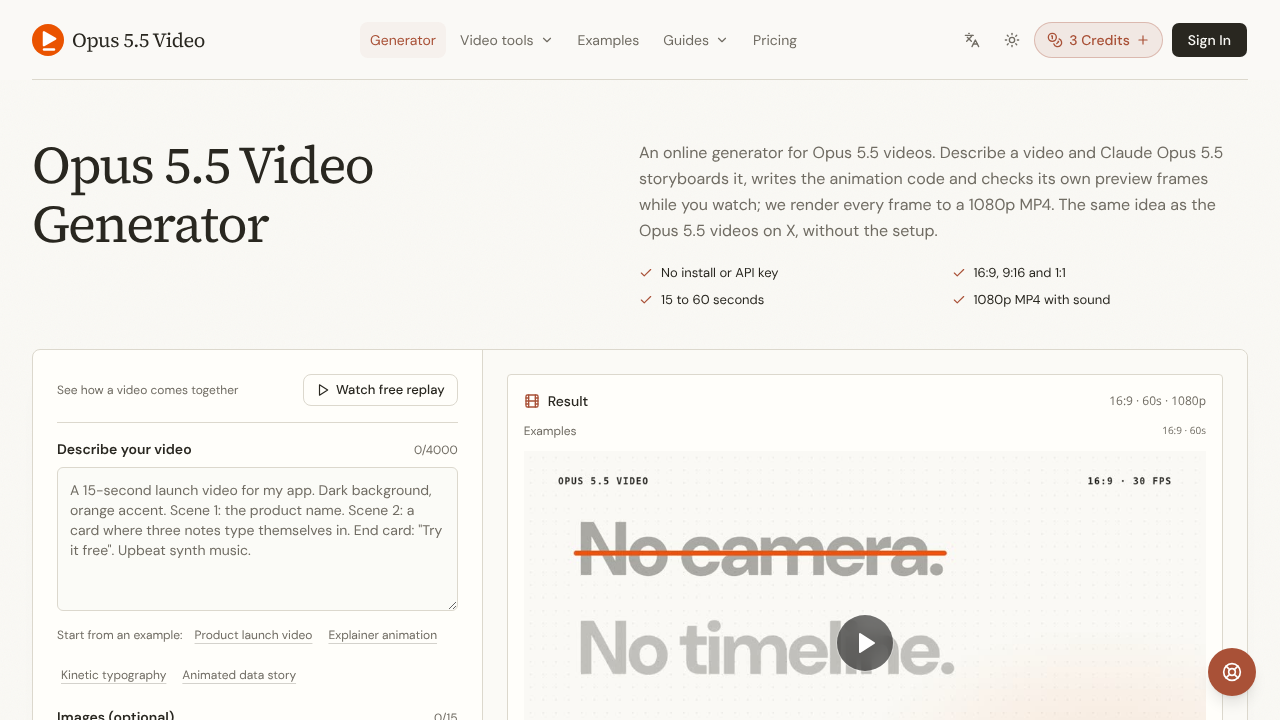Click the 'Describe your video' label

pyautogui.click(x=124, y=450)
